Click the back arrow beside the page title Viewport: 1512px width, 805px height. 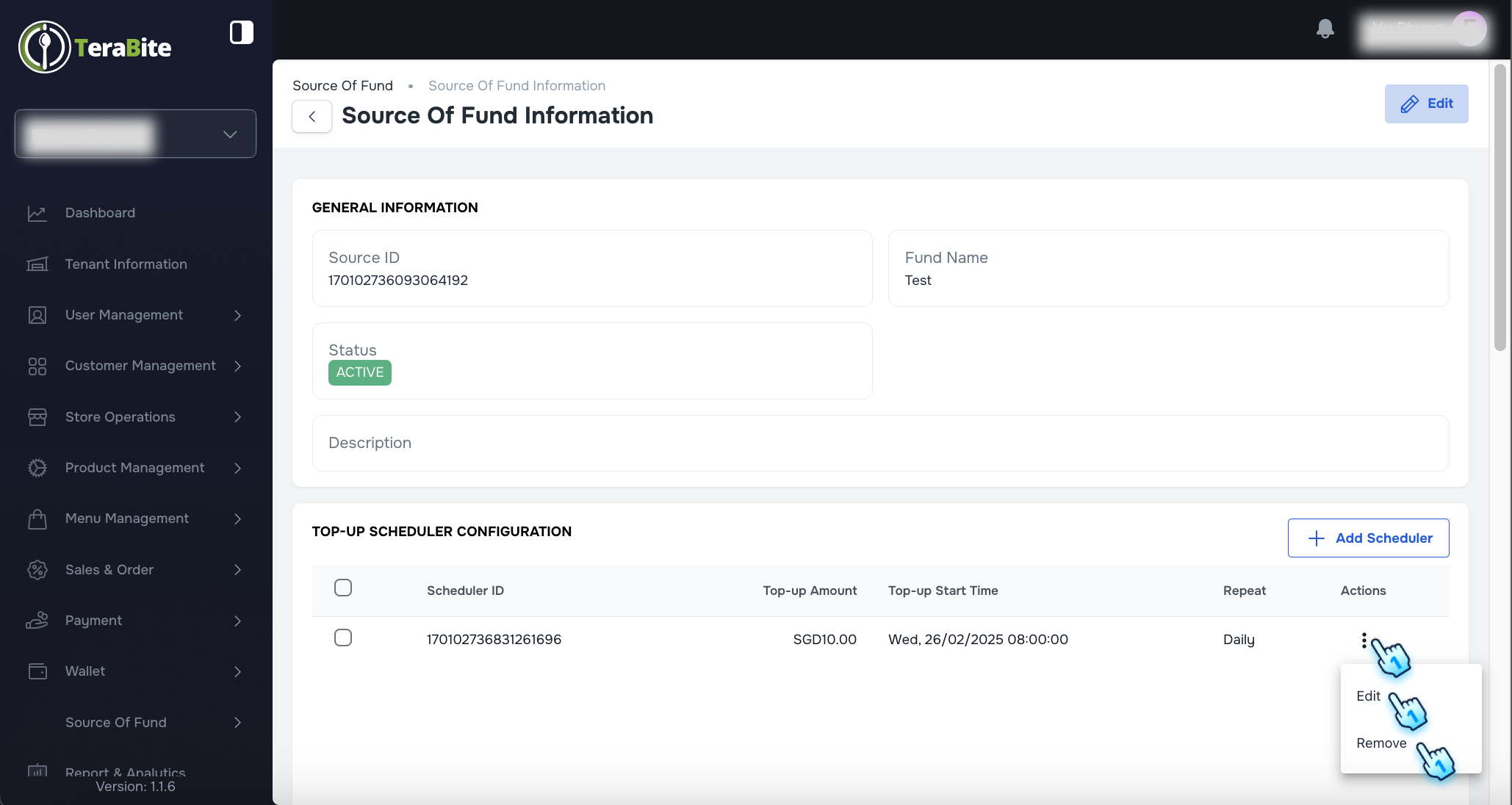312,116
